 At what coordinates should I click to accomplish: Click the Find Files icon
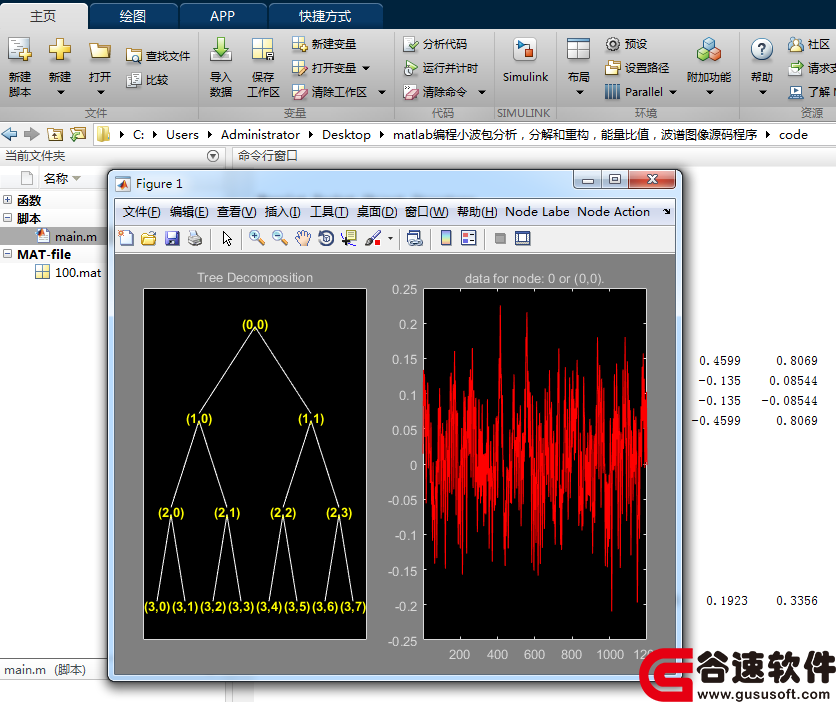click(133, 55)
